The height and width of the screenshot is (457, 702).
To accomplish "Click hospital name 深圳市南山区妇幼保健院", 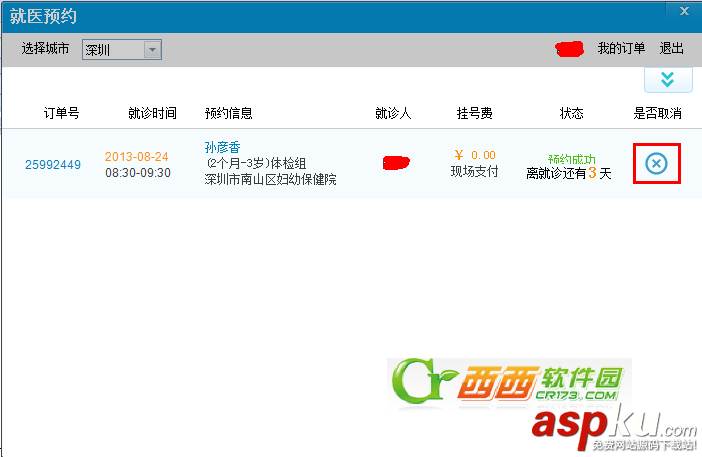I will coord(270,179).
